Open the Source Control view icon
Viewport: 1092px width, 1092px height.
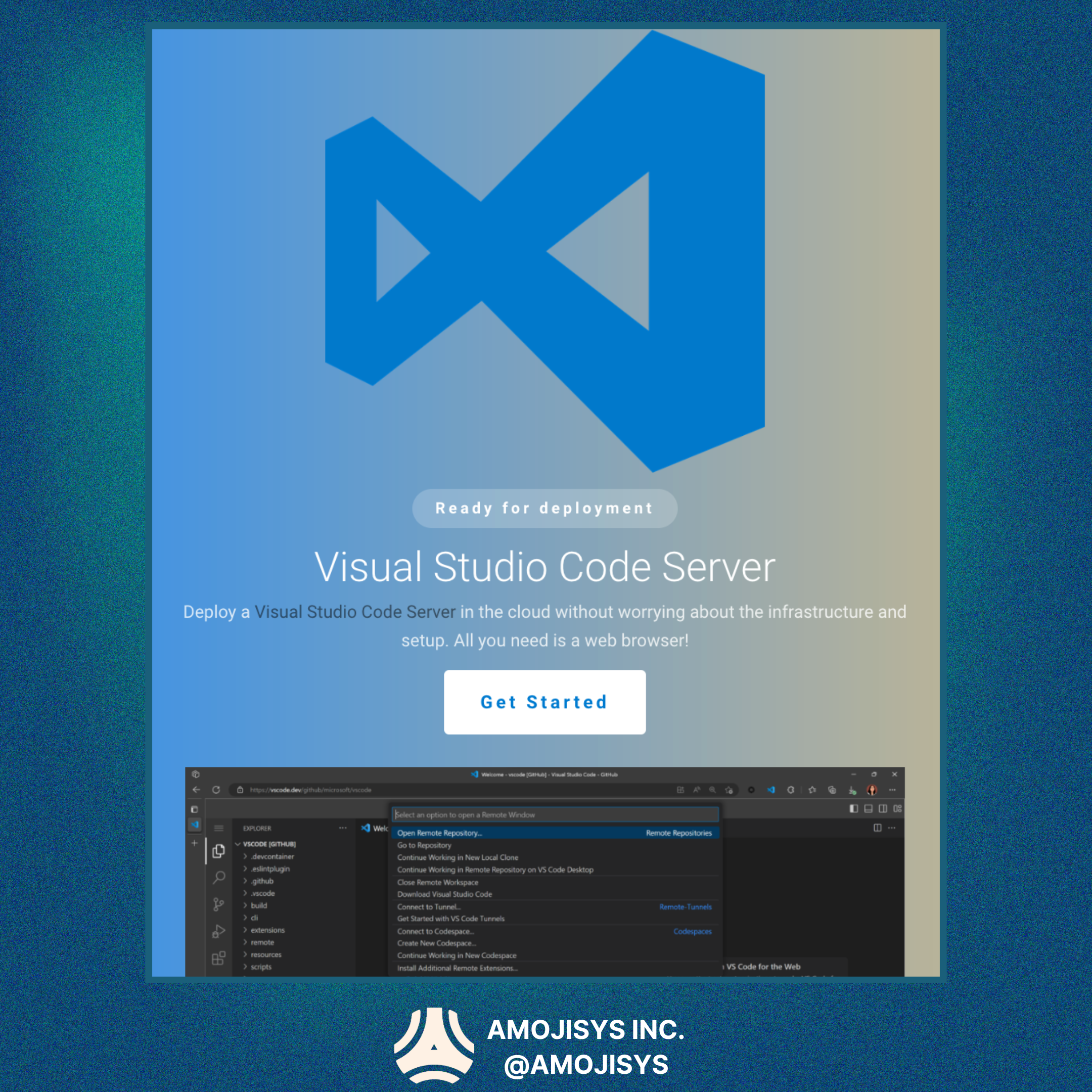219,904
